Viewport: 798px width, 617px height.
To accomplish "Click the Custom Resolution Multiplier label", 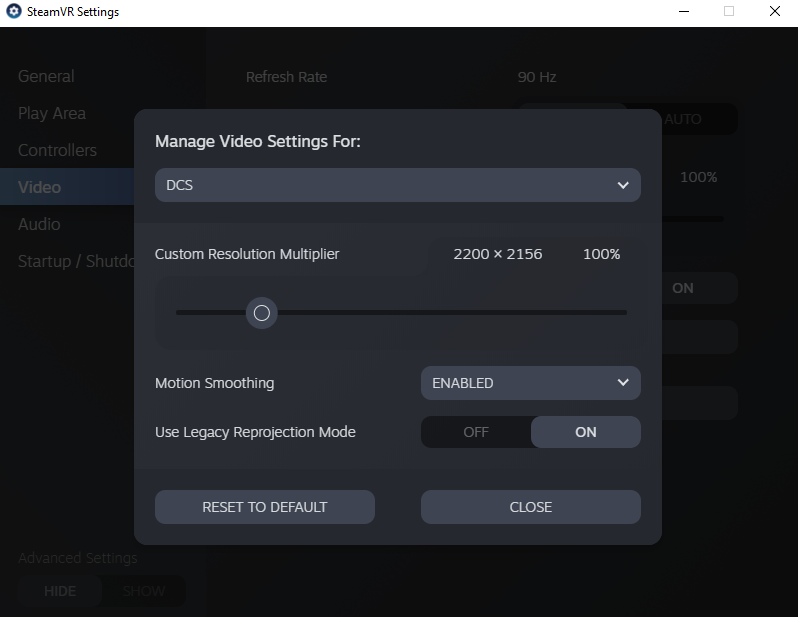I will click(x=247, y=254).
